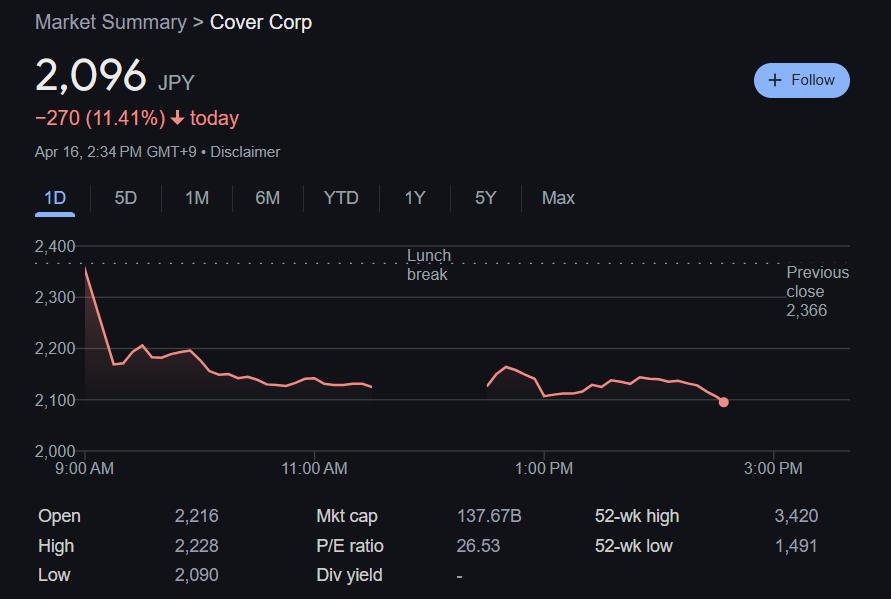Click the Lunch break chart label
The height and width of the screenshot is (599, 891).
pos(429,265)
